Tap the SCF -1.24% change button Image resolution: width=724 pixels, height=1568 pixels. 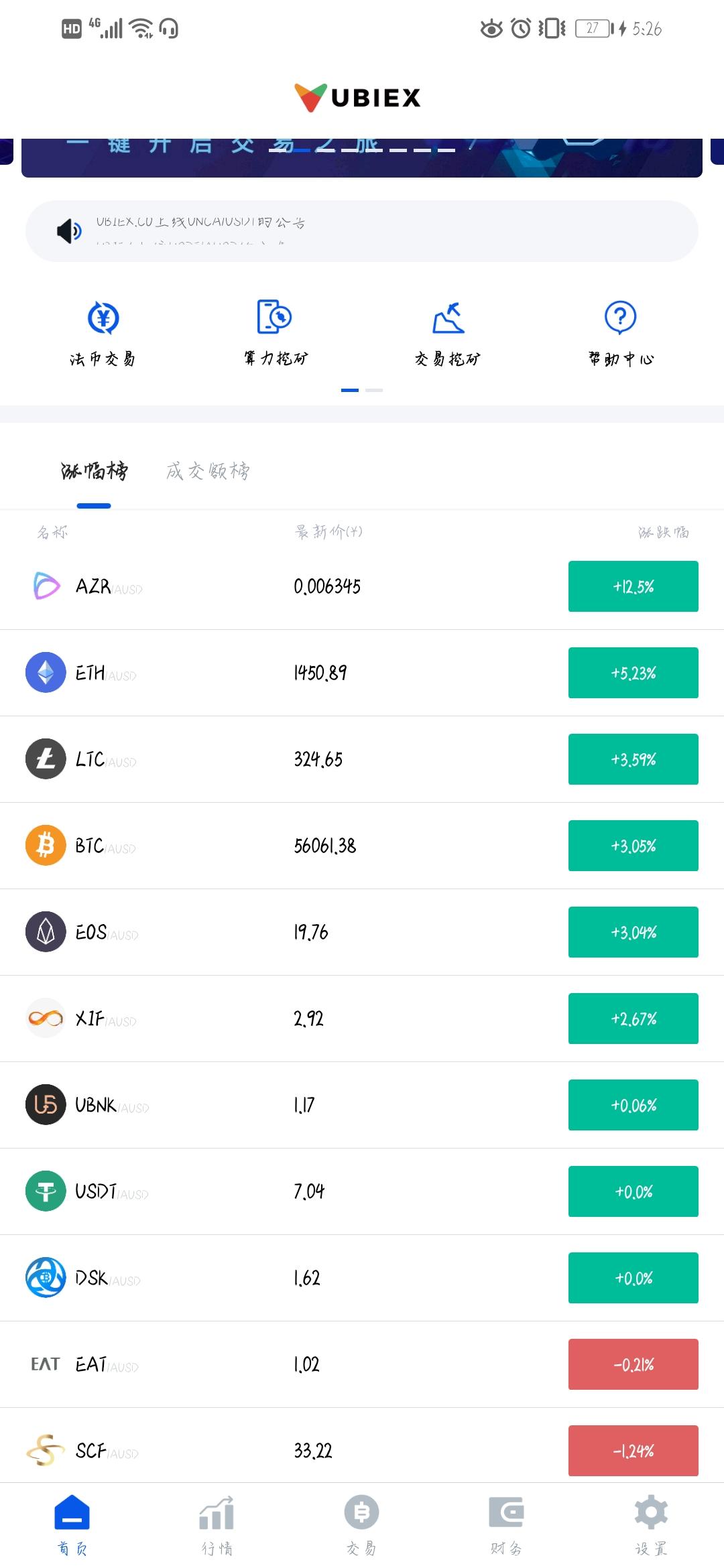632,1450
